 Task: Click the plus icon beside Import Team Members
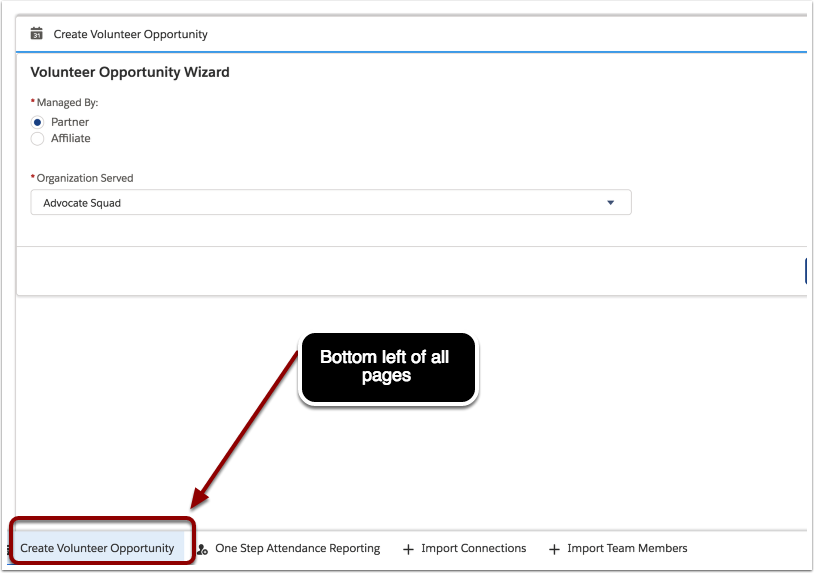click(x=554, y=549)
